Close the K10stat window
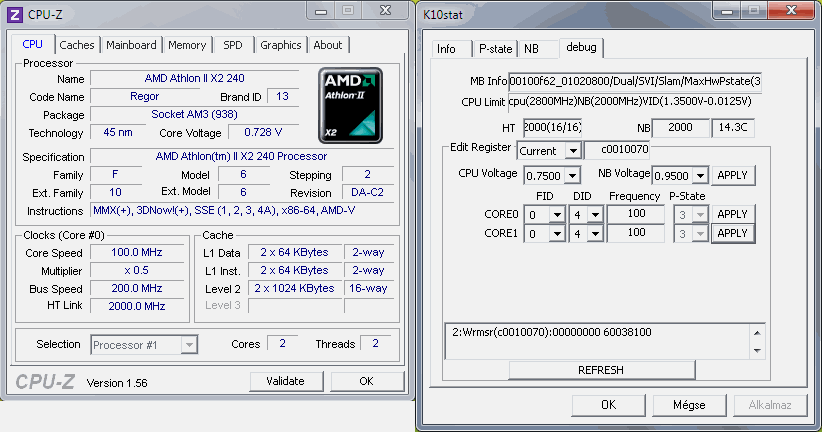822x432 pixels. (791, 10)
